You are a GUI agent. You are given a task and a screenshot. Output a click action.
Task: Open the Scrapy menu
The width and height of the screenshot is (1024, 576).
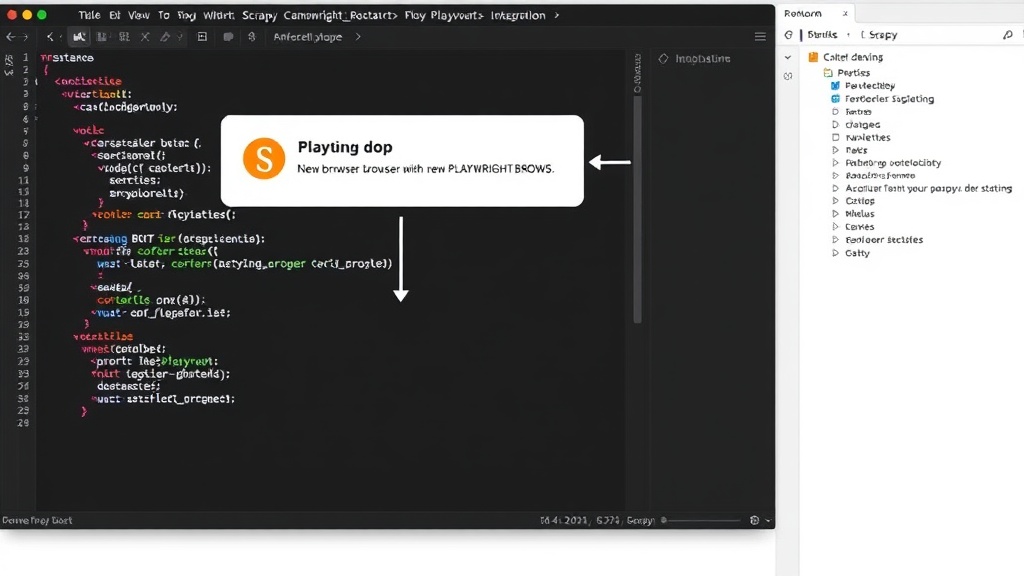click(259, 15)
